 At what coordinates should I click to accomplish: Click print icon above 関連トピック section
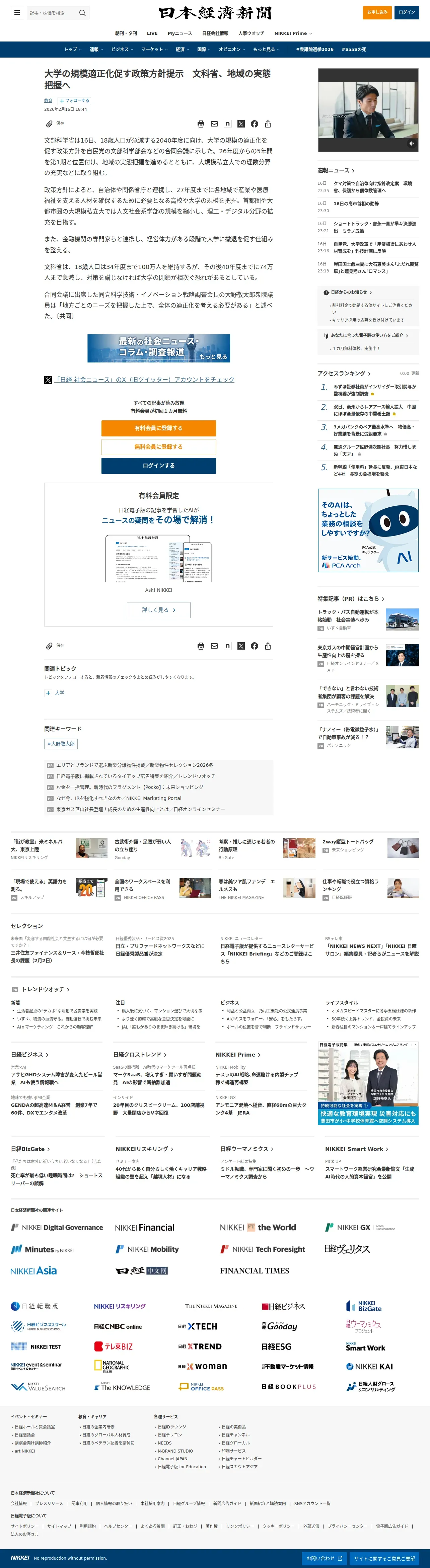201,646
